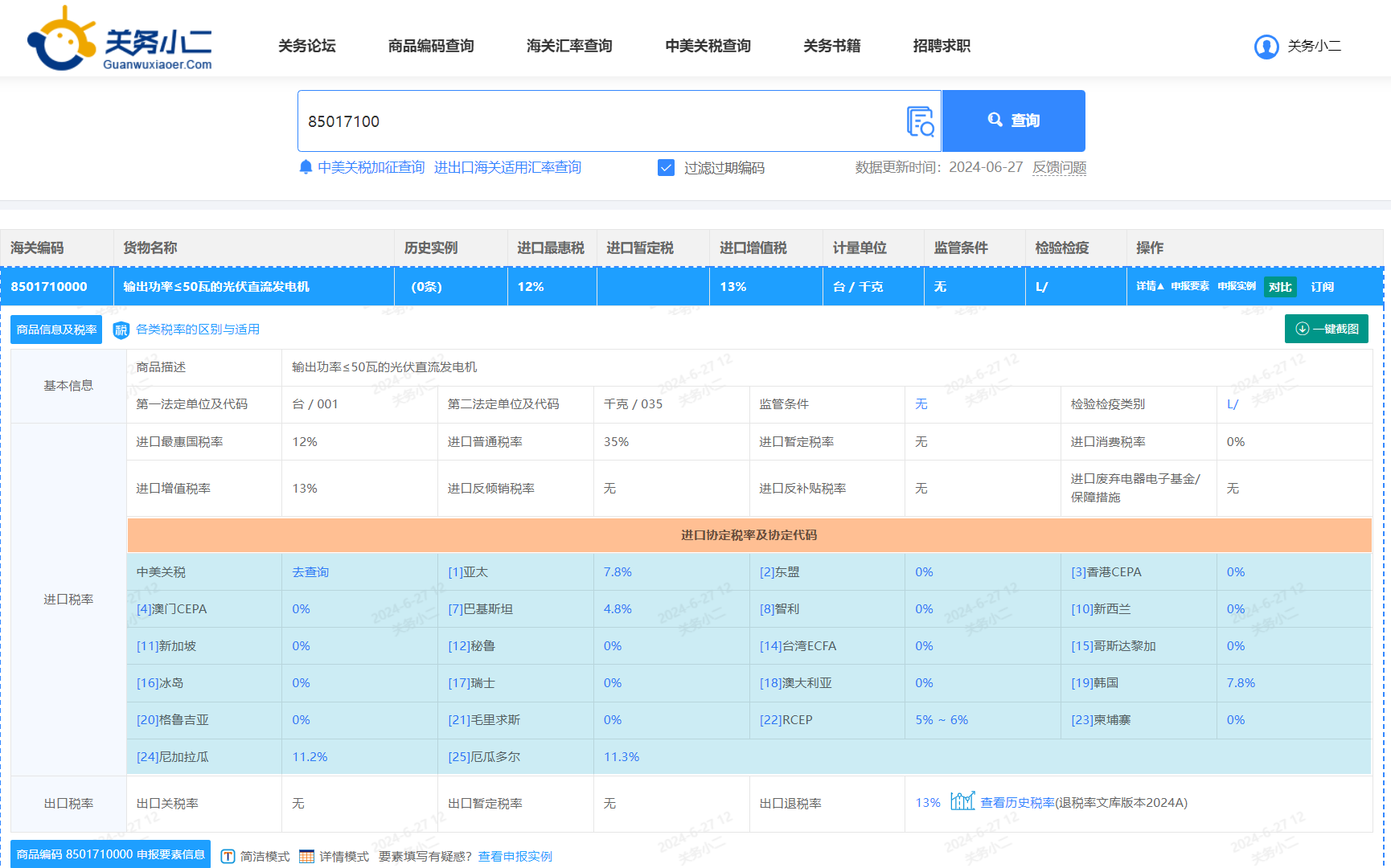Screen dimensions: 1391x868
Task: Open 商品编码查询 in the top menu
Action: 431,46
